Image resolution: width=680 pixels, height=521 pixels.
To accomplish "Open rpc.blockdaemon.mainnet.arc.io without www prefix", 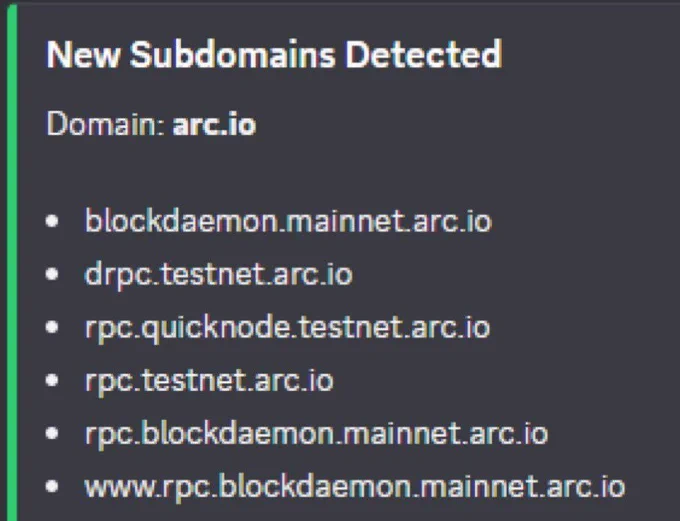I will (317, 434).
